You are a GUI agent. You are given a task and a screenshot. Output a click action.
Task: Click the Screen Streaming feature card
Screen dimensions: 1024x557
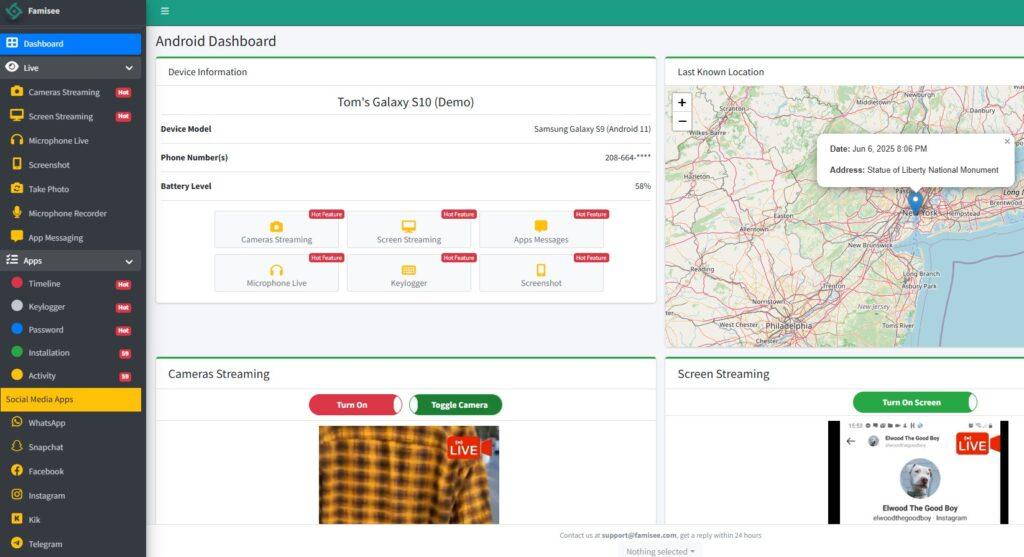pyautogui.click(x=409, y=229)
